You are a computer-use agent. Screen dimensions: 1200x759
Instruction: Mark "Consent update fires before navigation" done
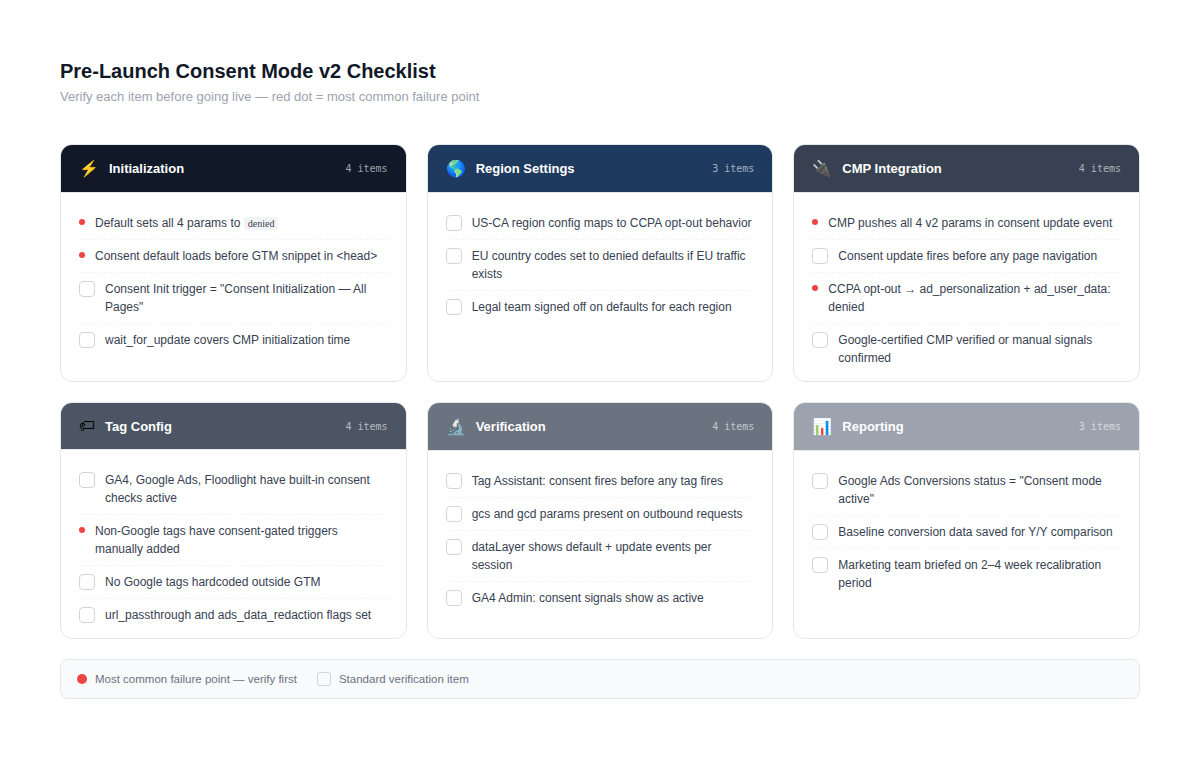click(820, 256)
